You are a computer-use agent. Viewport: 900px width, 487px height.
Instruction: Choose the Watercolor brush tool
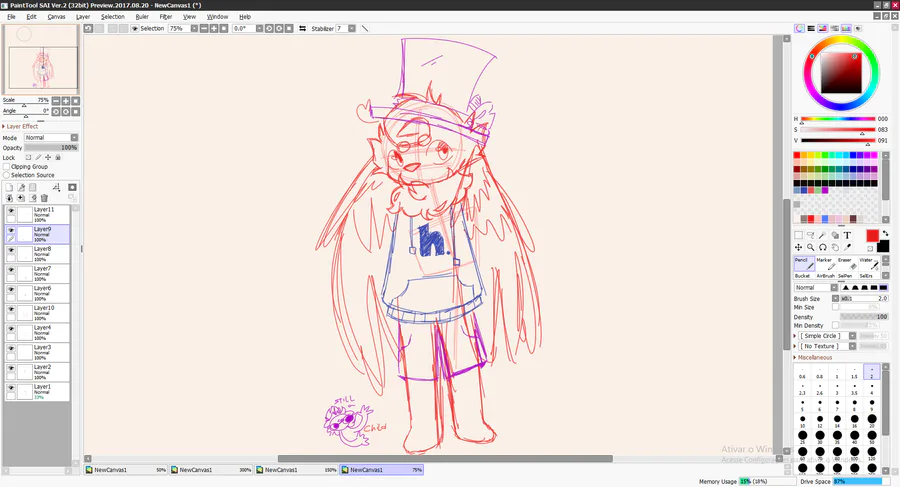[868, 264]
